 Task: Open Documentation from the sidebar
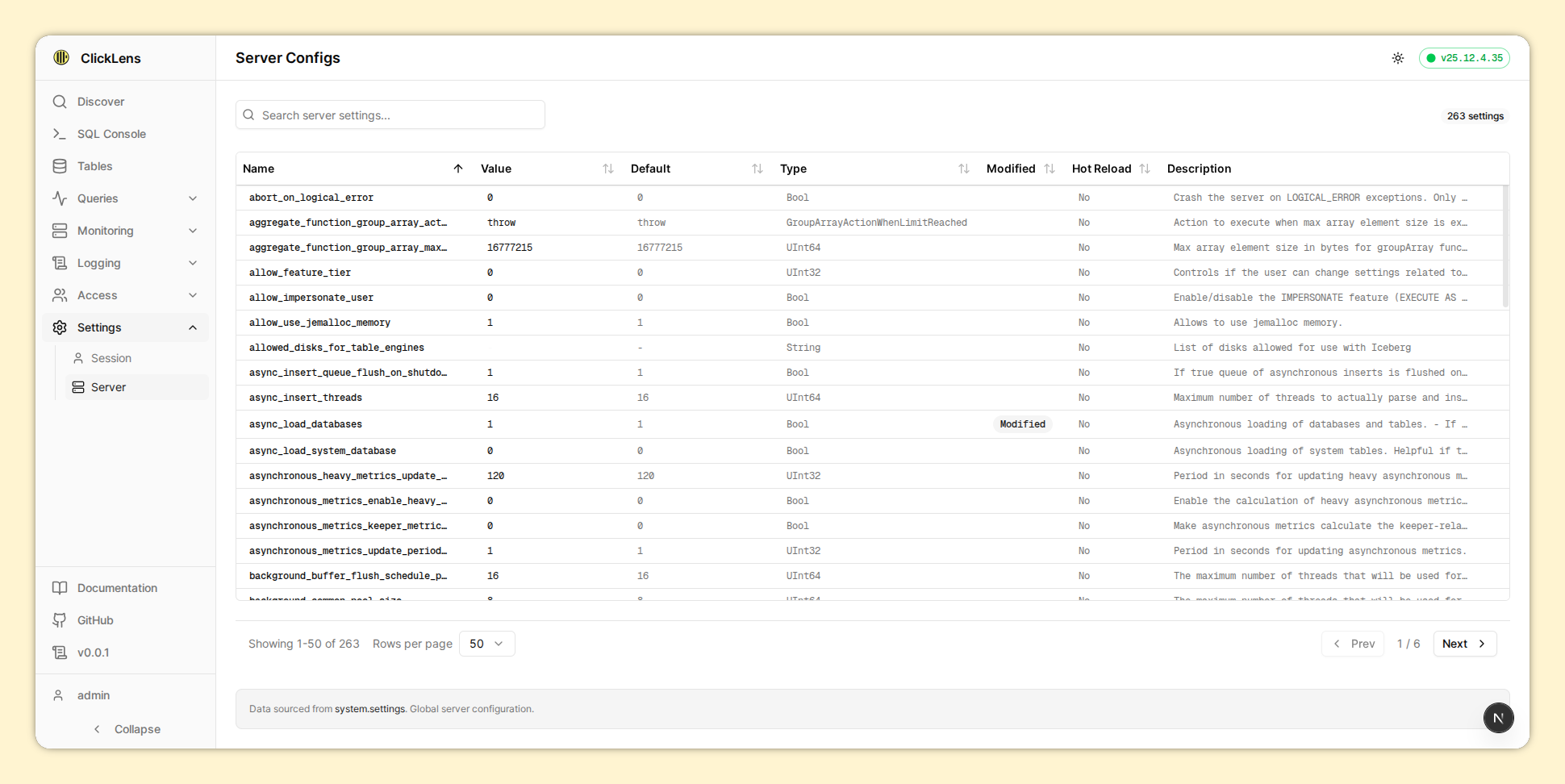[x=117, y=588]
